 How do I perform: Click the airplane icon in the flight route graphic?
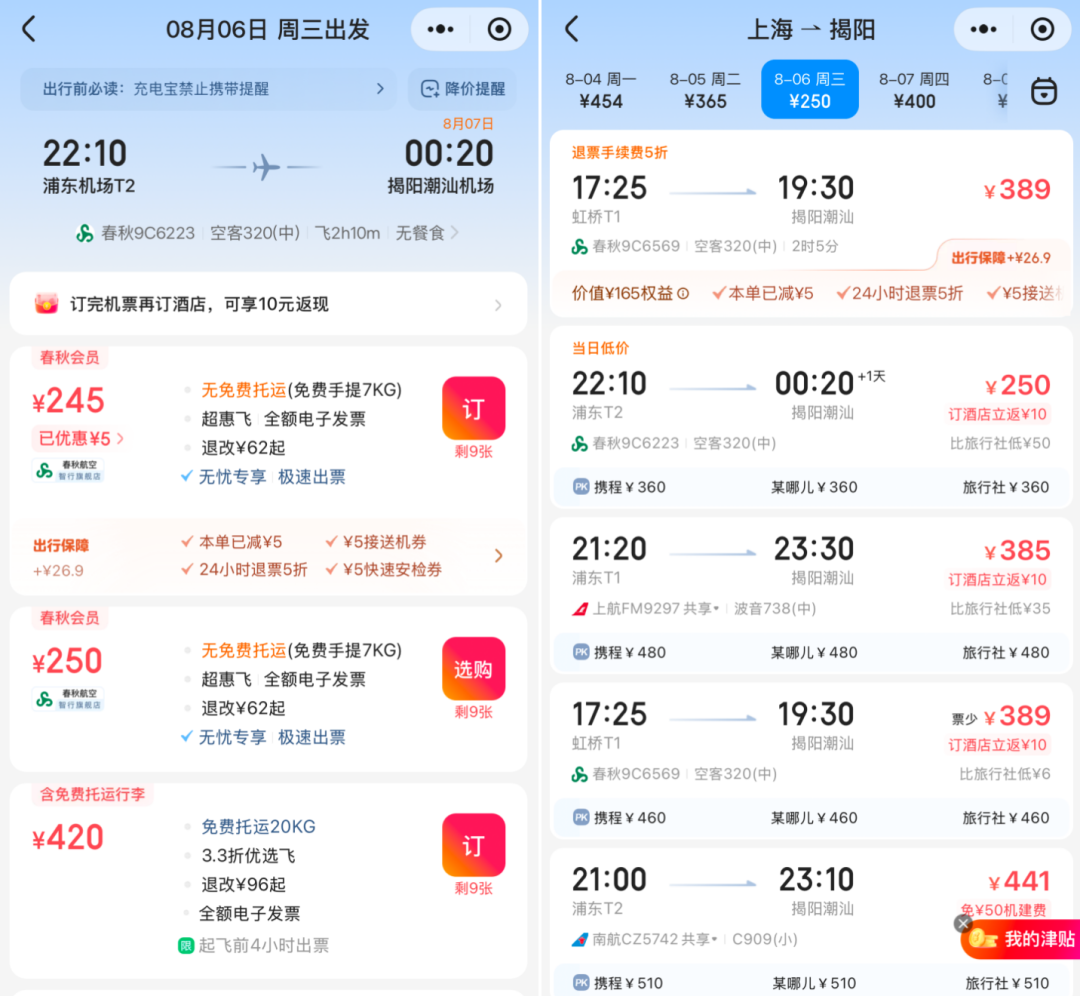point(266,166)
